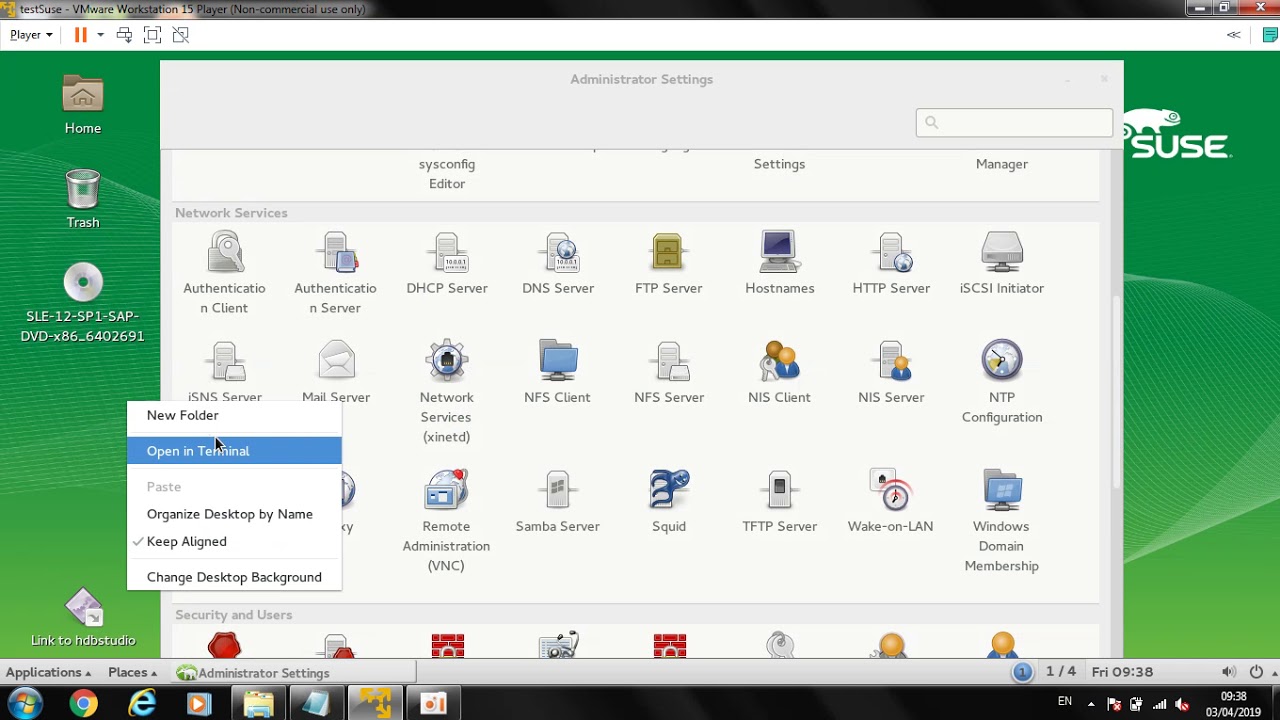1280x720 pixels.
Task: Launch HTTP Server configuration
Action: pos(891,263)
